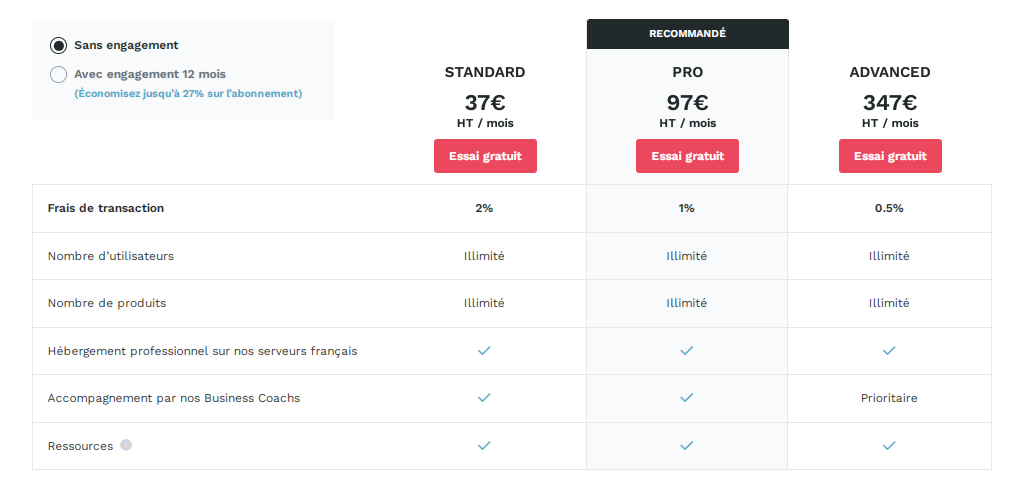Choose Avec engagement 12 mois option
1033x490 pixels.
pos(59,74)
